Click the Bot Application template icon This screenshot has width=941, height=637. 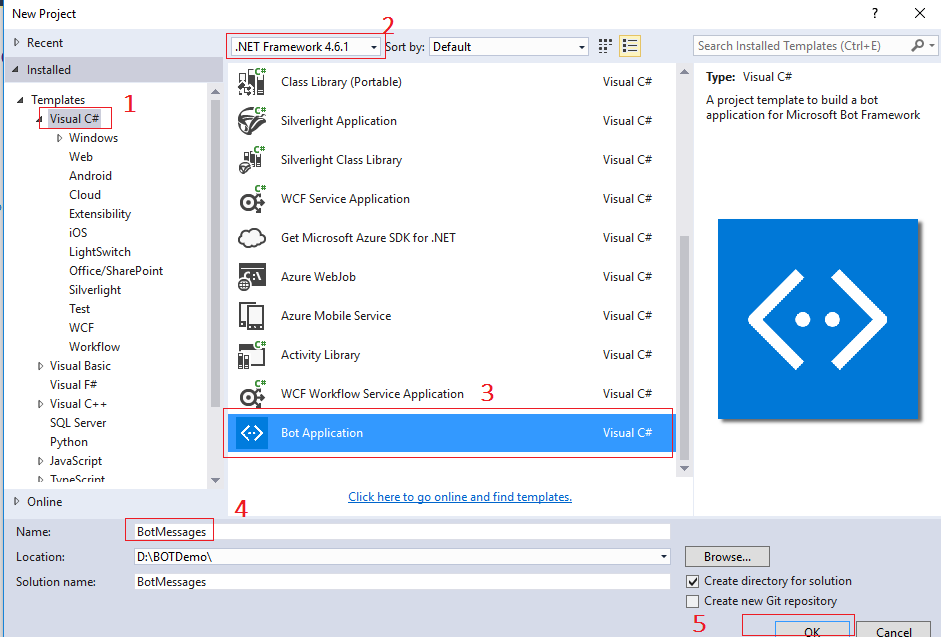(x=252, y=433)
